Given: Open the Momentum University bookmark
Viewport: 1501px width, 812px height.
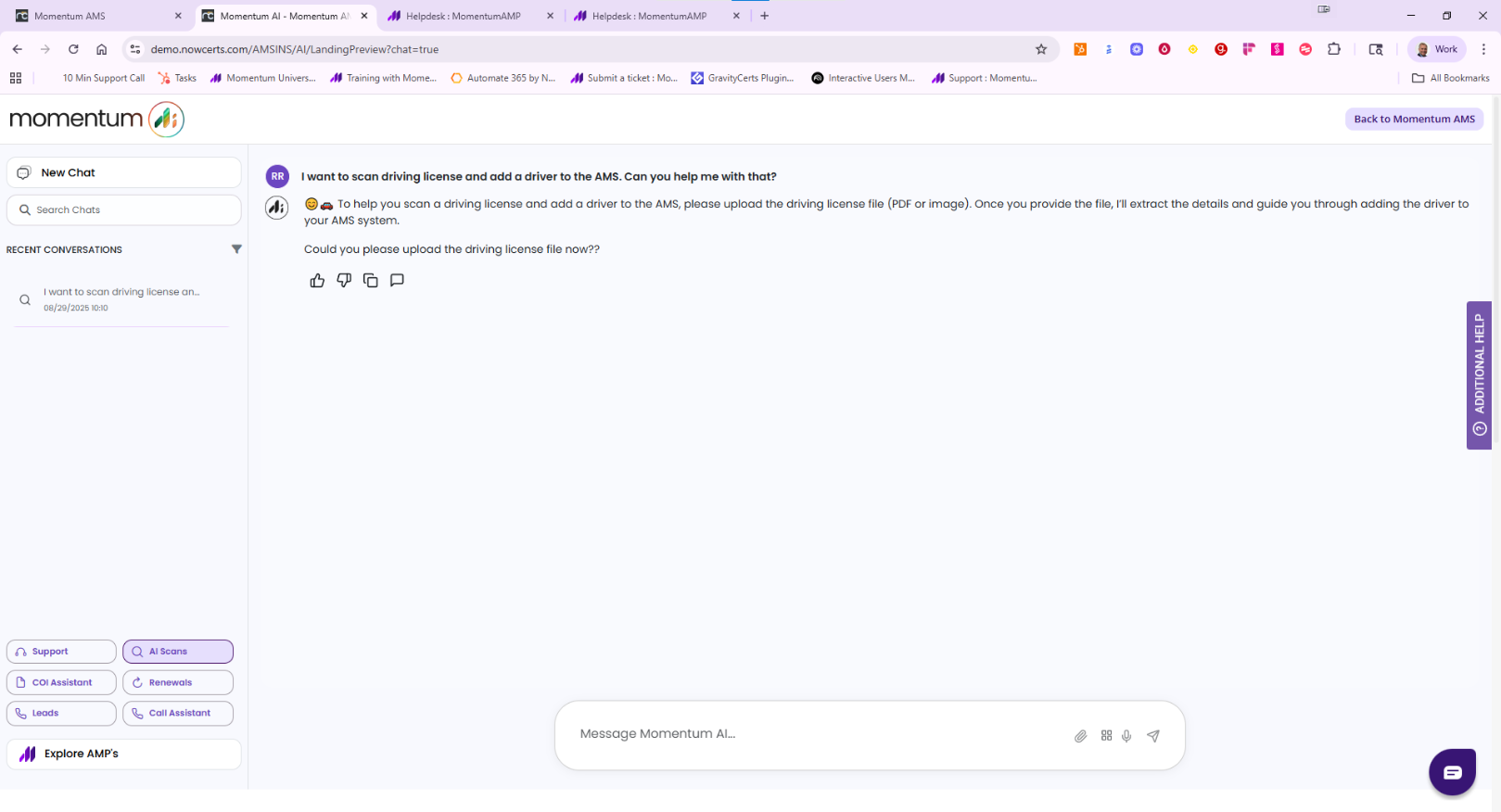Looking at the screenshot, I should click(x=262, y=78).
